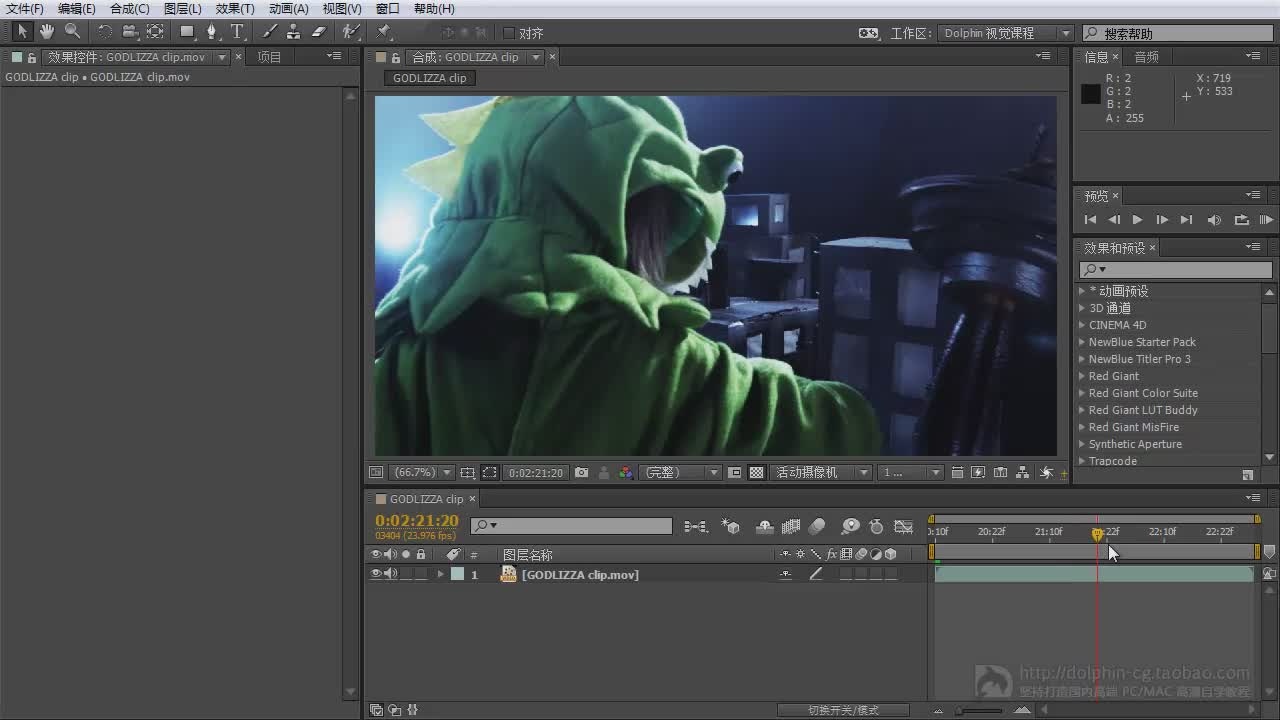This screenshot has width=1280, height=720.
Task: Open the 文件(F) menu
Action: click(25, 9)
